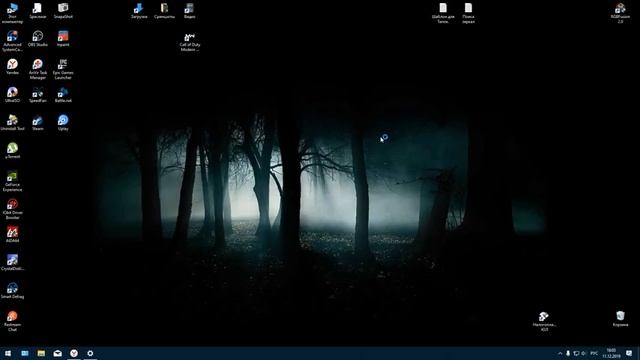Select the AnVir Task Manager shortcut
Screen dimensions: 640x360
(38, 69)
